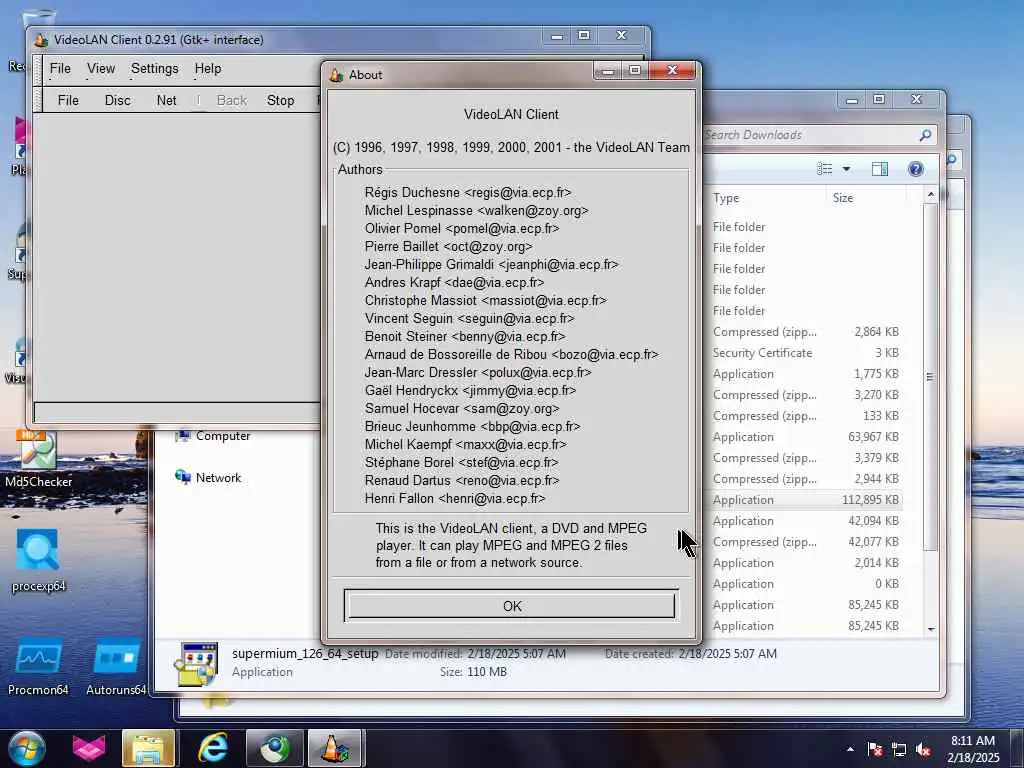This screenshot has height=768, width=1024.
Task: Select the 2,014 KB Application row
Action: click(x=806, y=563)
